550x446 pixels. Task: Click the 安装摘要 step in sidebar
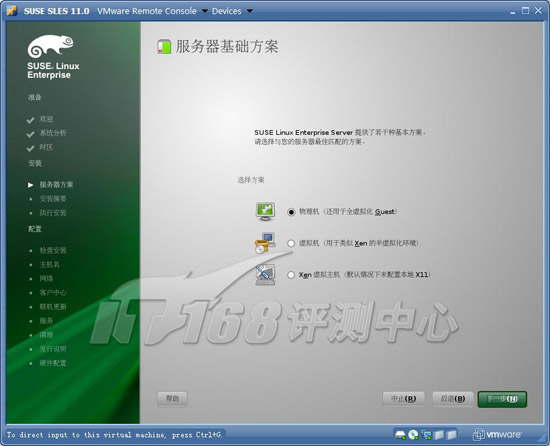click(53, 199)
